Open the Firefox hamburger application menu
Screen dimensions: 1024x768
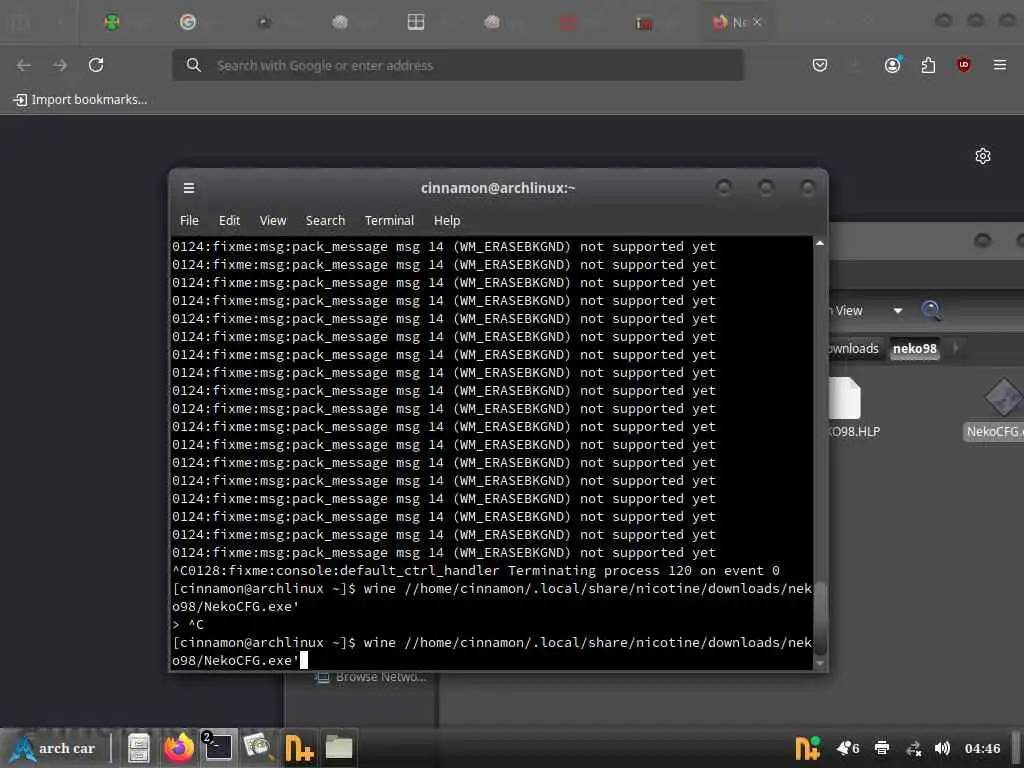[999, 65]
